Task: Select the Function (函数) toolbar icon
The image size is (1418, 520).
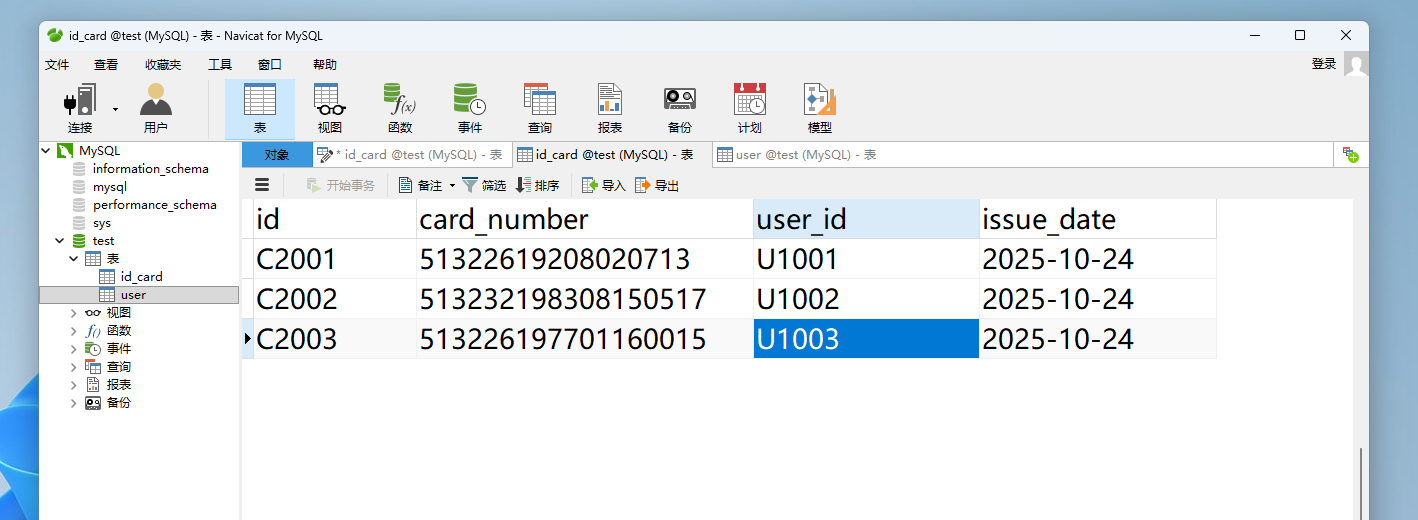Action: click(400, 109)
